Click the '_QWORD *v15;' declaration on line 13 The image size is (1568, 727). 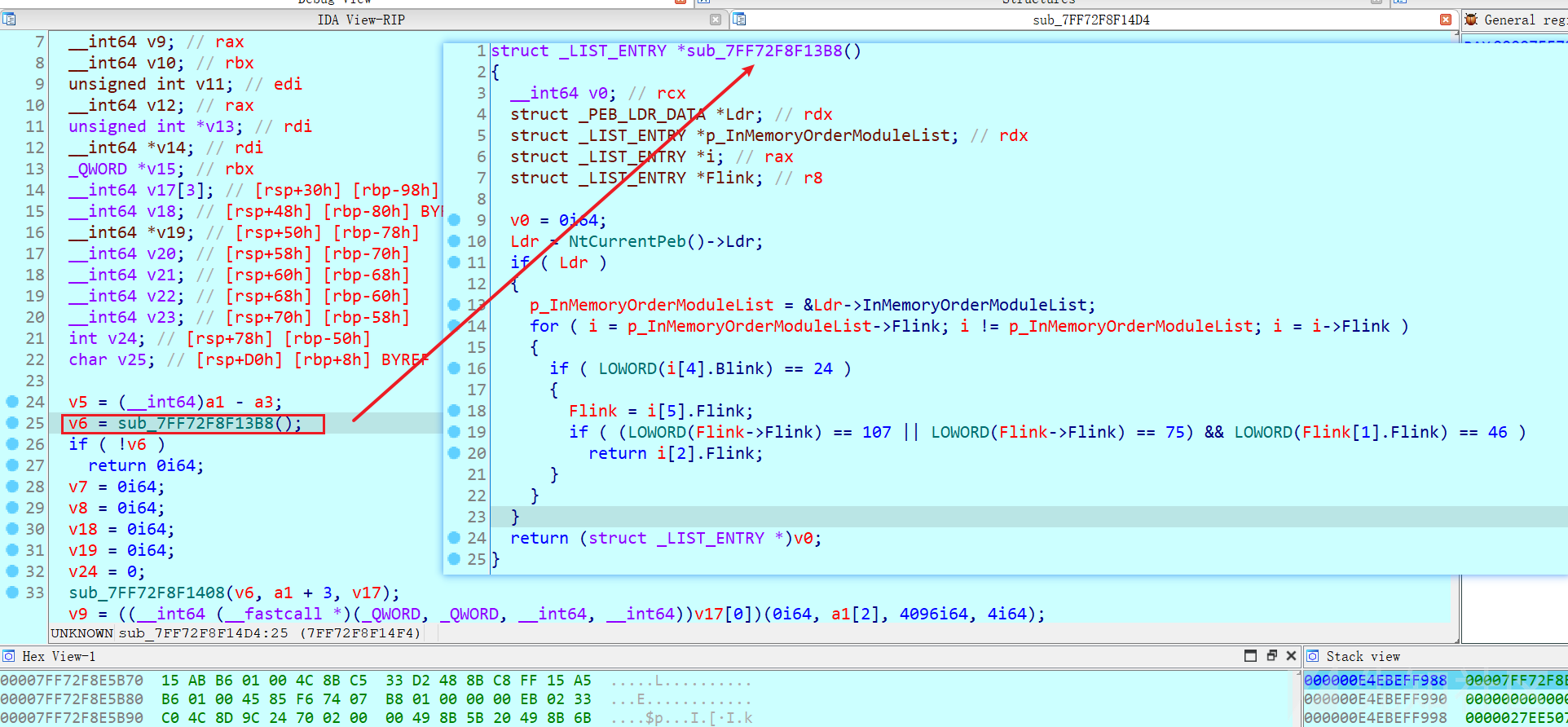[126, 169]
